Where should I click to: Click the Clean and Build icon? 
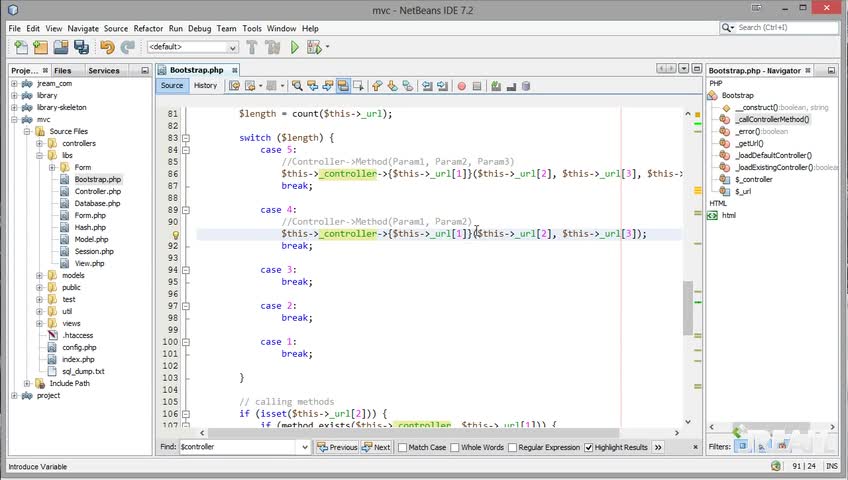[273, 48]
